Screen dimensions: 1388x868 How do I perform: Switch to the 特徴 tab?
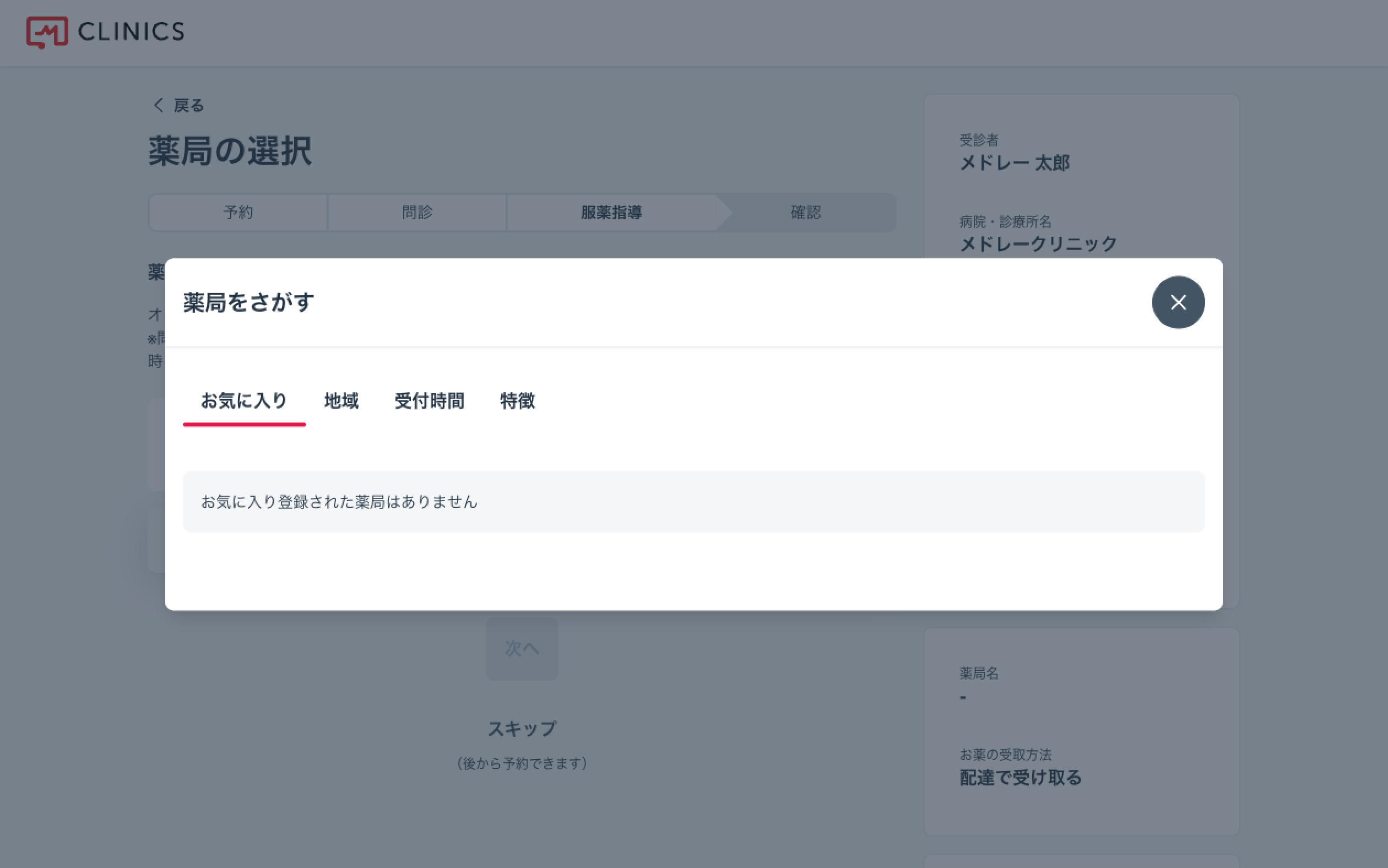(x=517, y=401)
